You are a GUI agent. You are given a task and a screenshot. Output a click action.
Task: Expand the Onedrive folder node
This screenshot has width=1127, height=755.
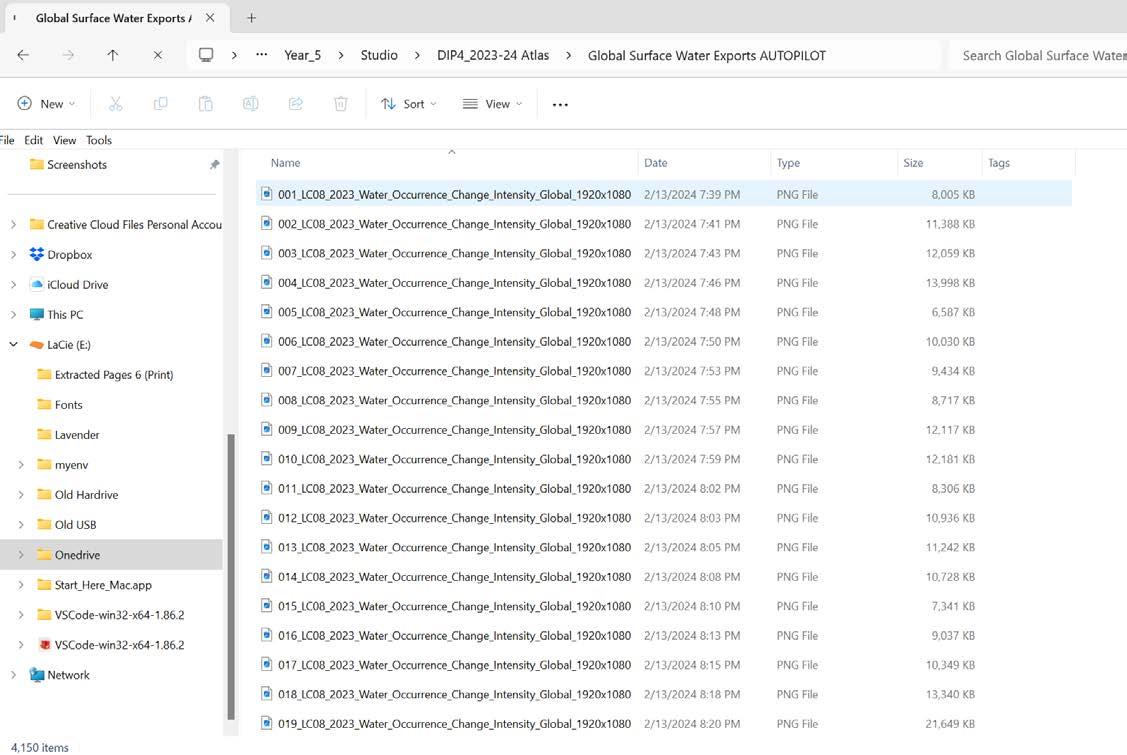click(x=21, y=554)
